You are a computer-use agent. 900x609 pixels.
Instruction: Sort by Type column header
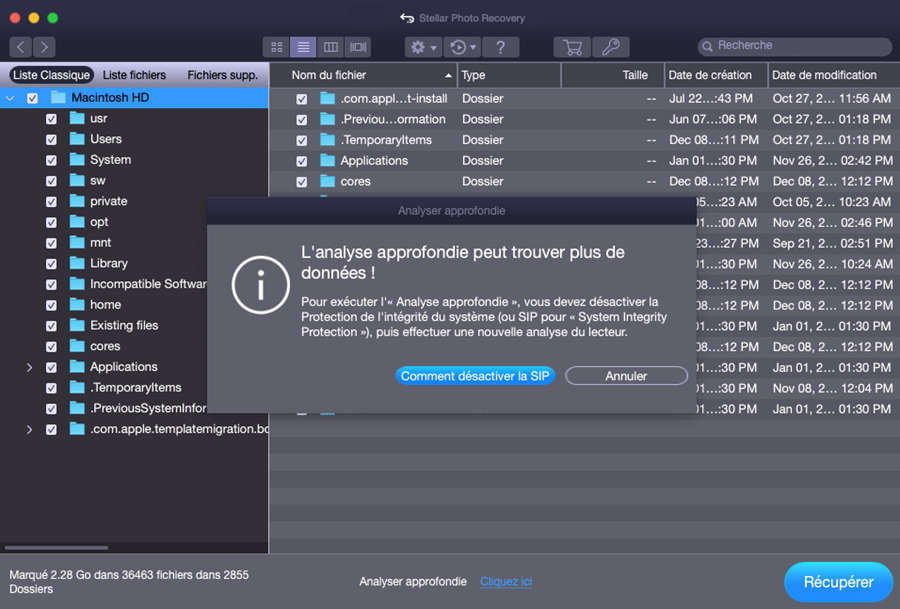pyautogui.click(x=509, y=75)
